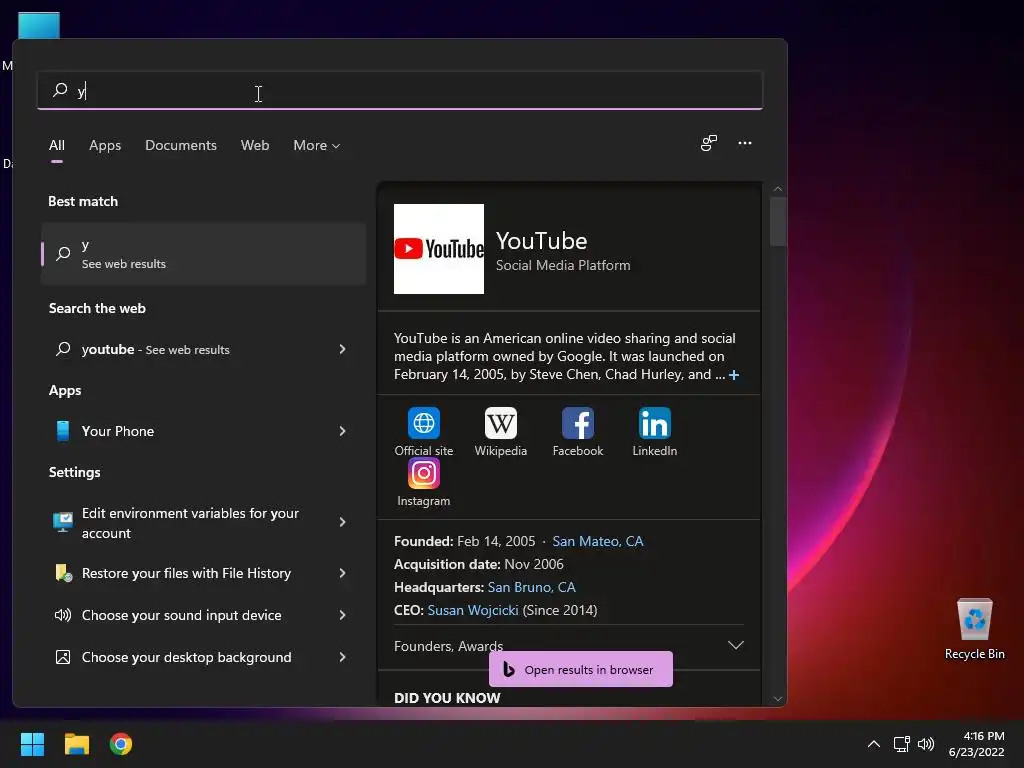Screen dimensions: 1024x768
Task: Open the San Bruno, CA link
Action: (x=532, y=587)
